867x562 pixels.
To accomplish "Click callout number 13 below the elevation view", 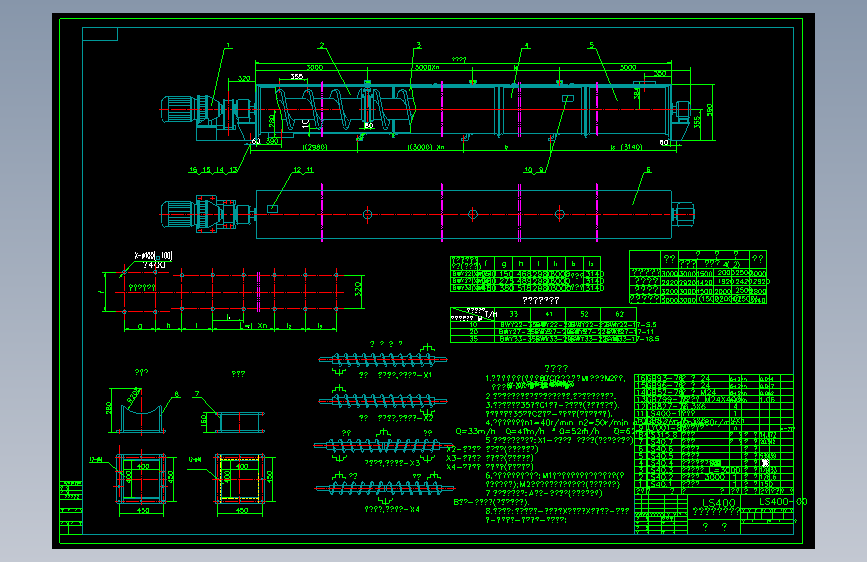I will point(233,170).
